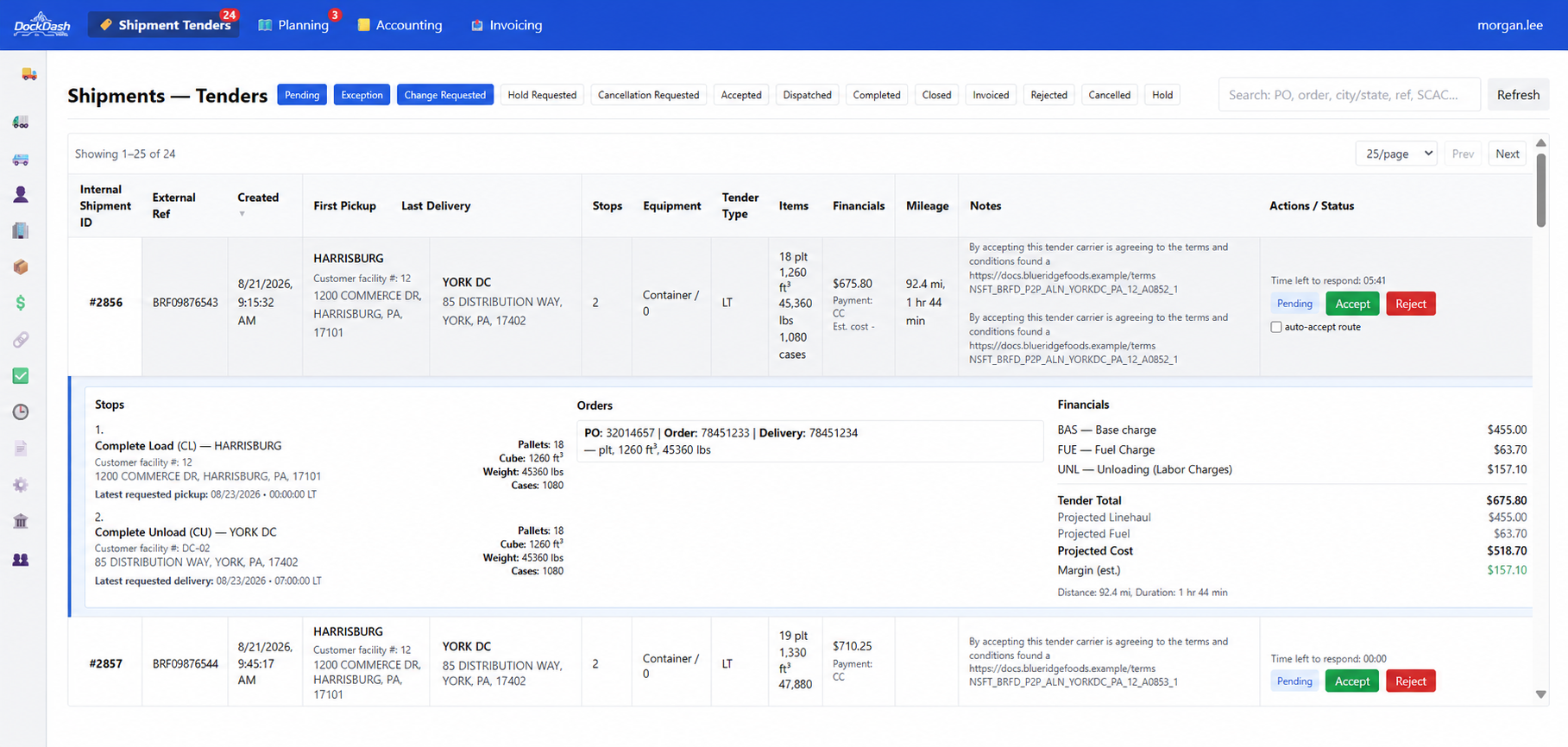Click the DockDash logo
Image resolution: width=1568 pixels, height=747 pixels.
coord(41,24)
